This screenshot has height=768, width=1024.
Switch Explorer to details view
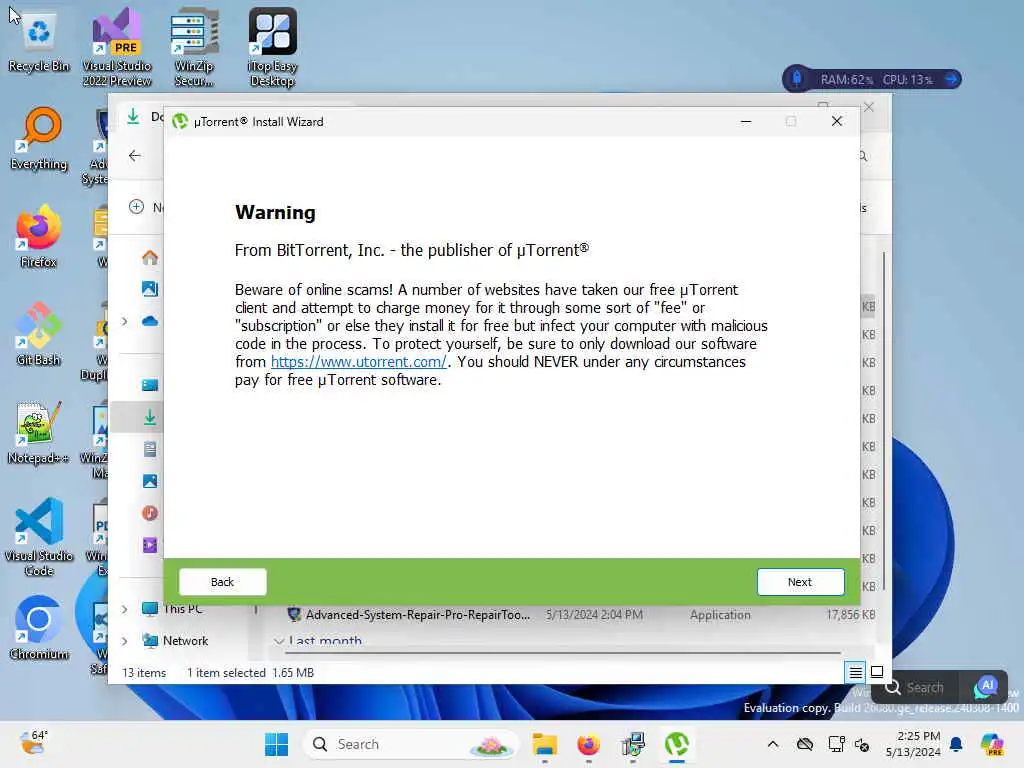click(x=855, y=672)
